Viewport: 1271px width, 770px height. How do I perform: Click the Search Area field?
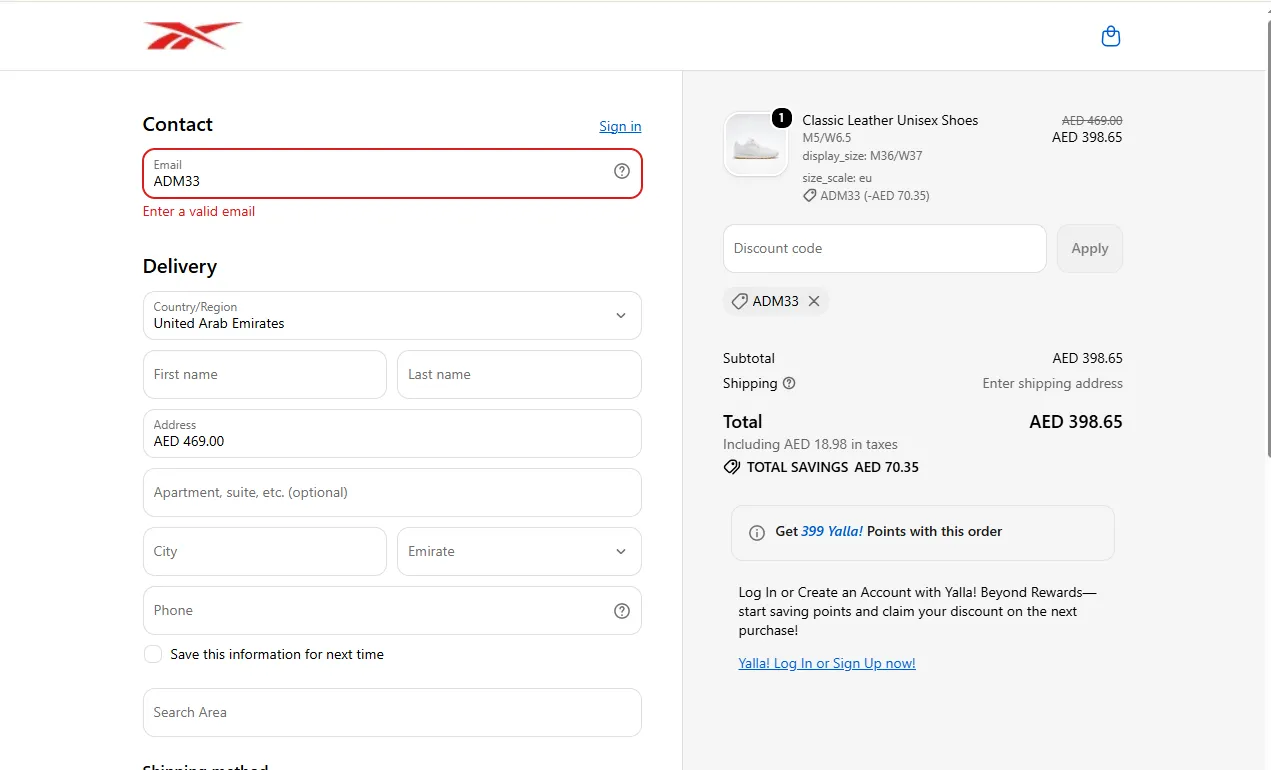[x=392, y=712]
